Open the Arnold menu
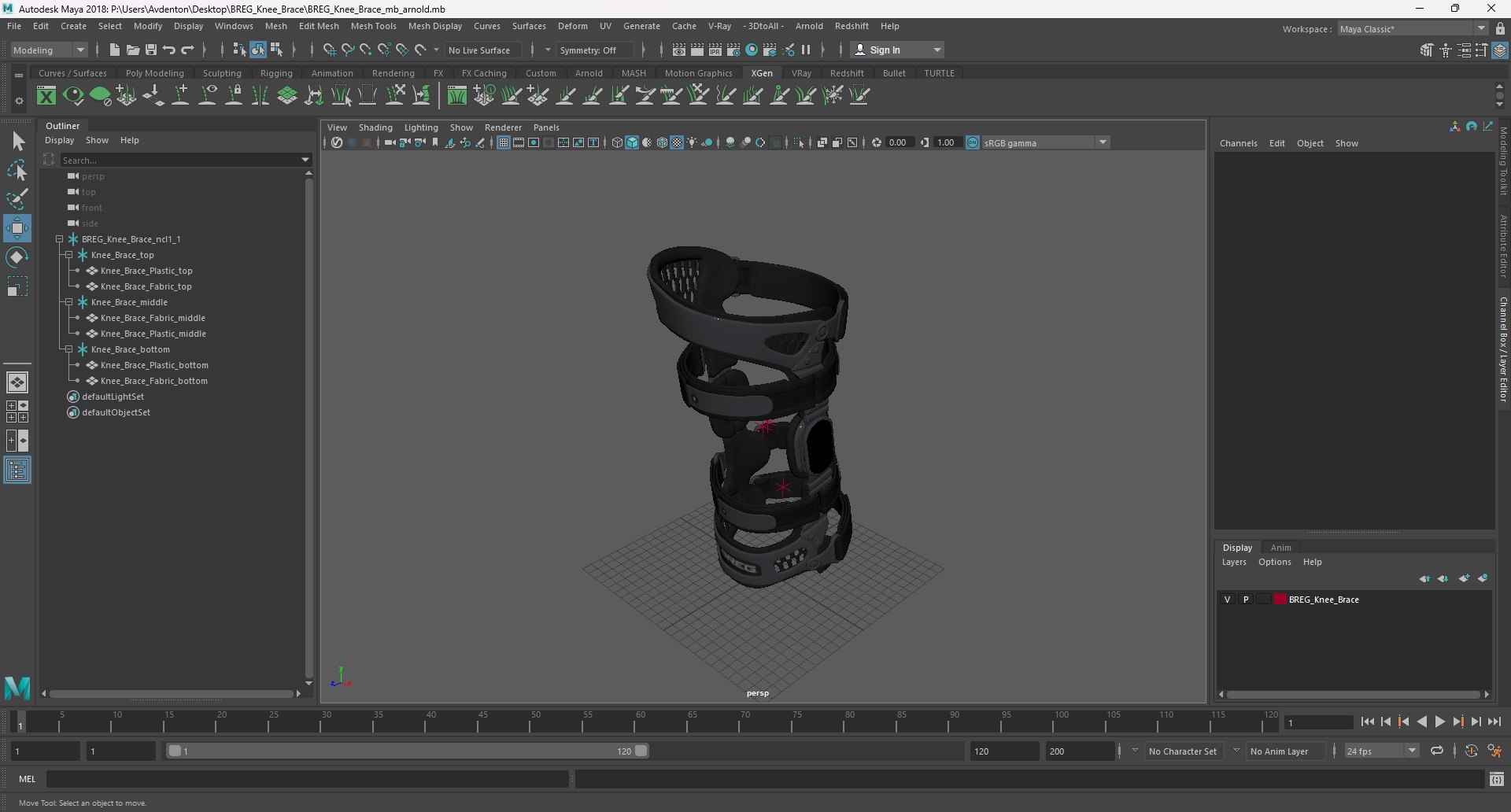Viewport: 1511px width, 812px height. coord(809,26)
